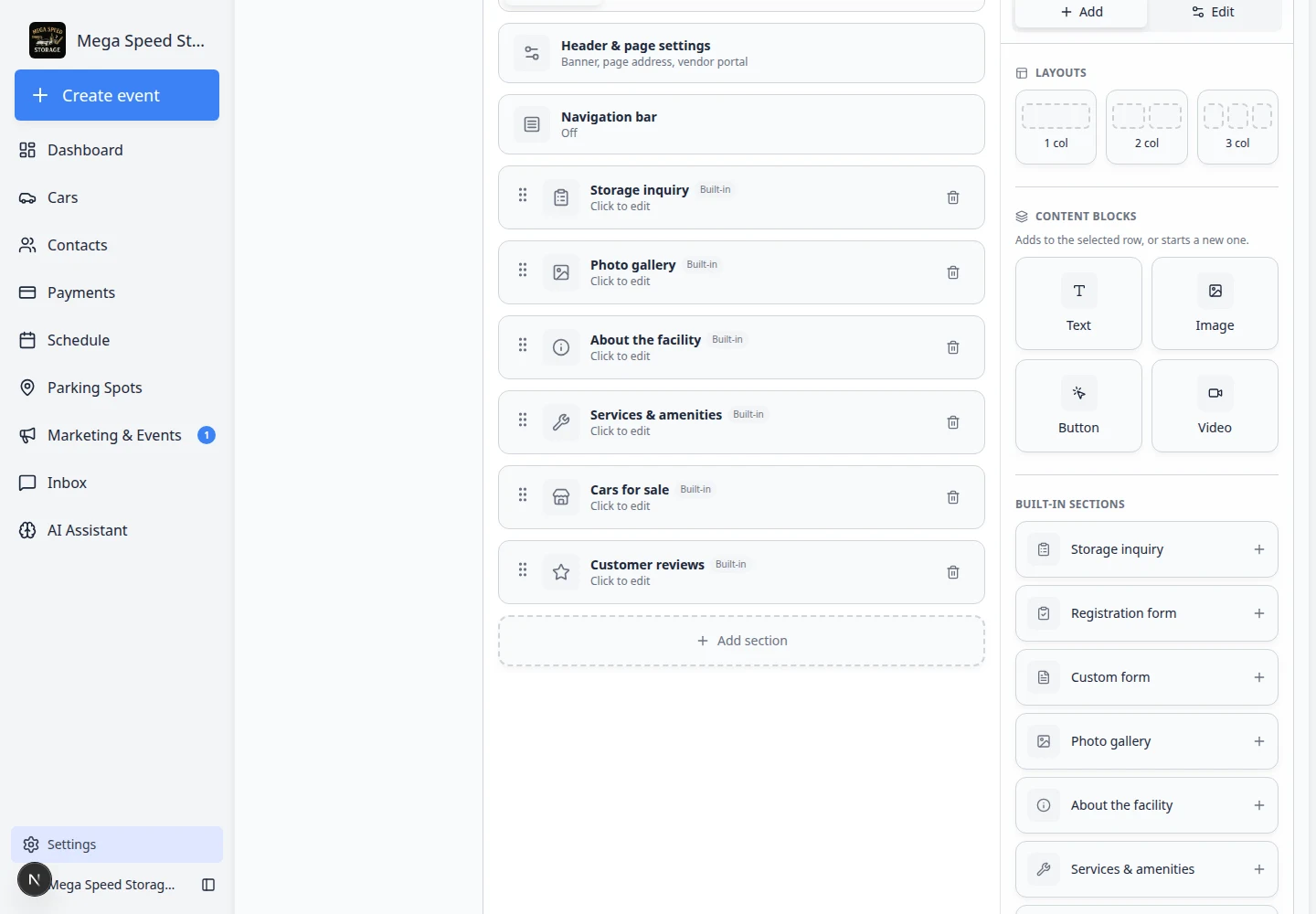Edit the Cars for sale section
Screen dimensions: 1316x914
741,497
